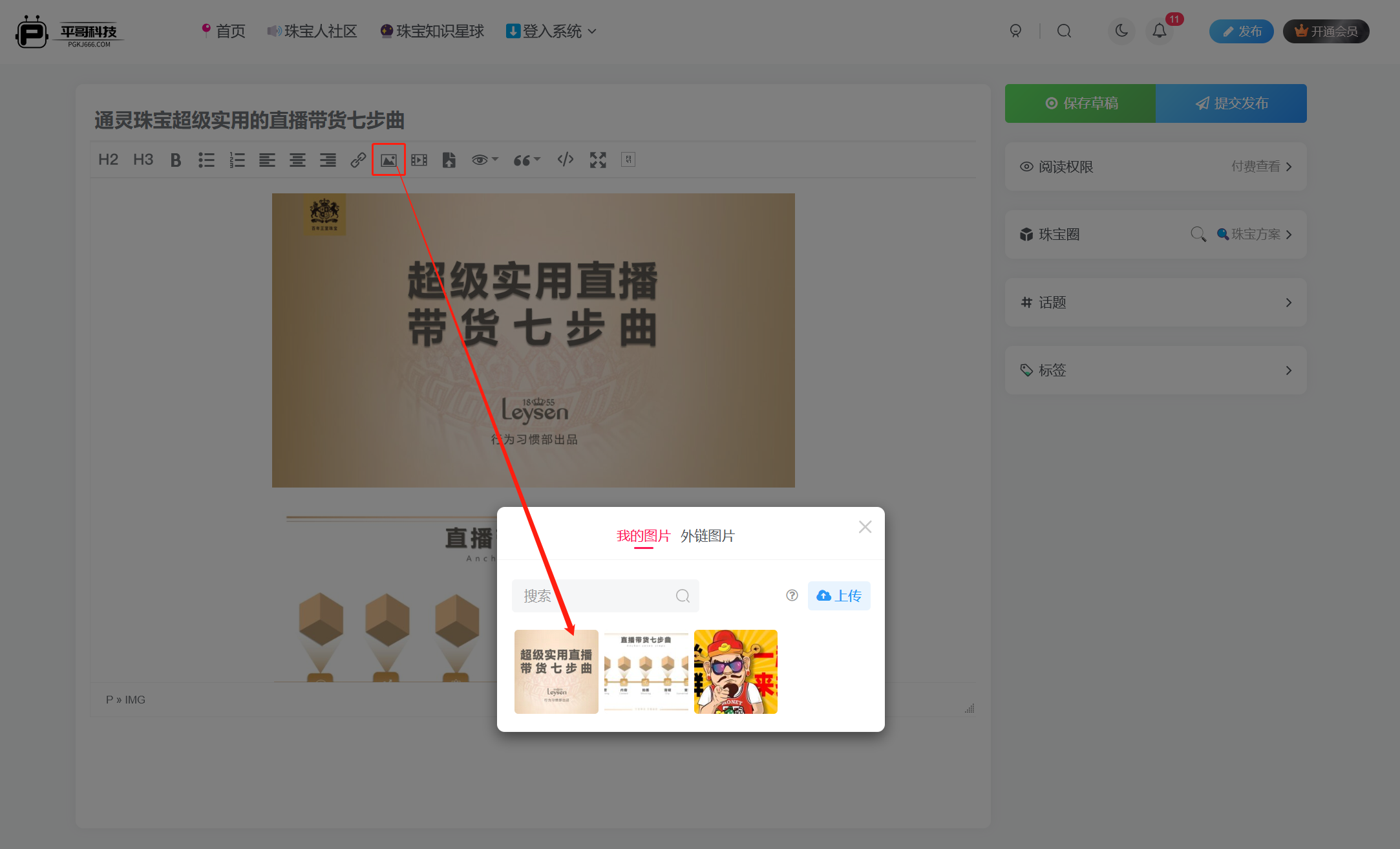Switch to the 外链图片 tab
The height and width of the screenshot is (849, 1400).
coord(708,535)
